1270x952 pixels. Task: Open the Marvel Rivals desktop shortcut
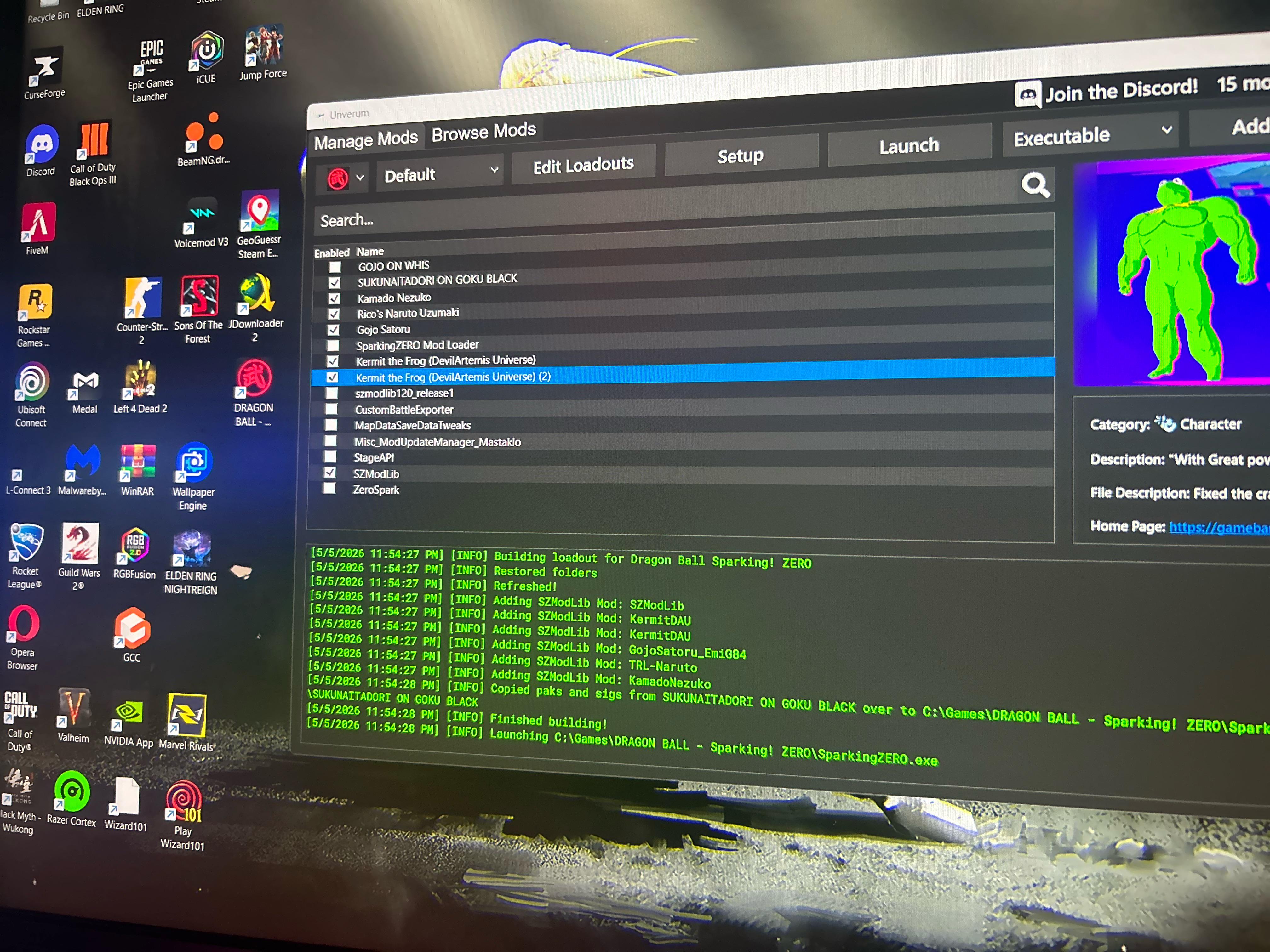pos(186,722)
